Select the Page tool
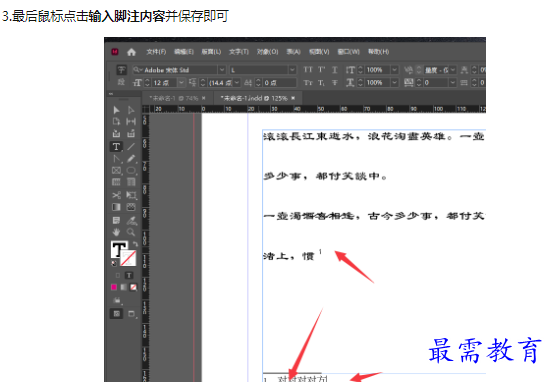The width and height of the screenshot is (550, 382). 116,122
